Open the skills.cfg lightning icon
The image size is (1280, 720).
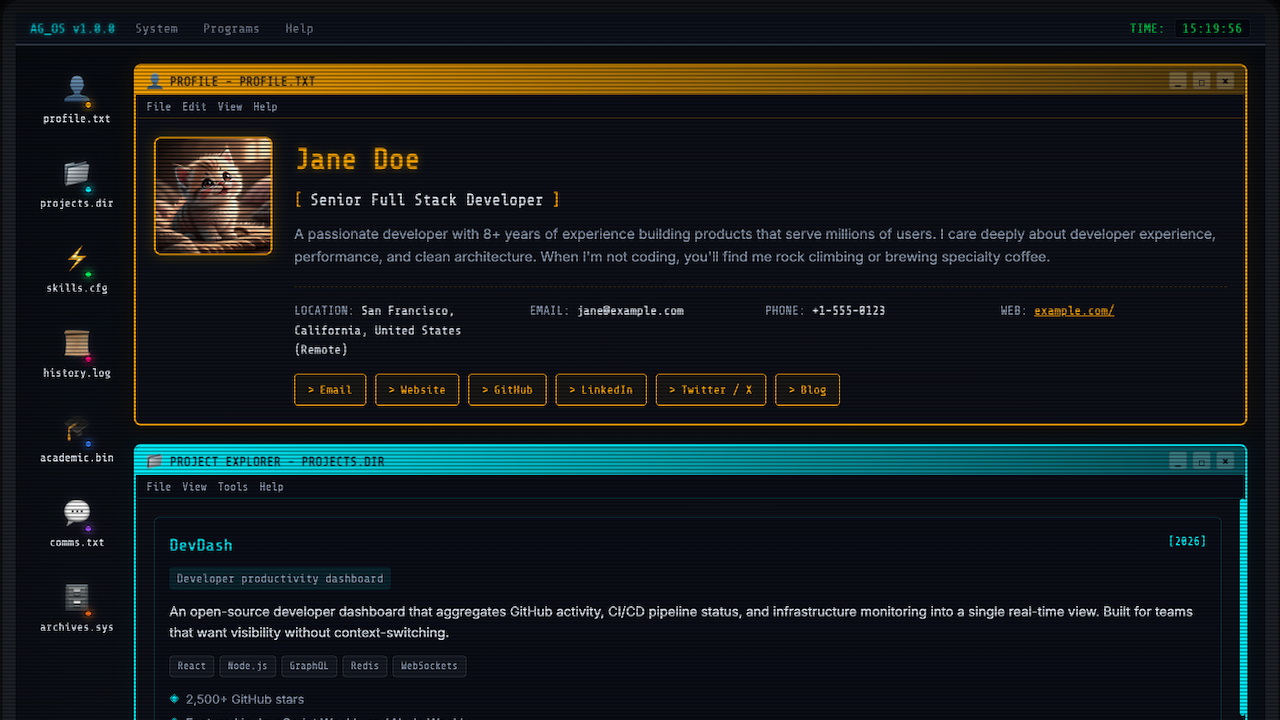(77, 270)
